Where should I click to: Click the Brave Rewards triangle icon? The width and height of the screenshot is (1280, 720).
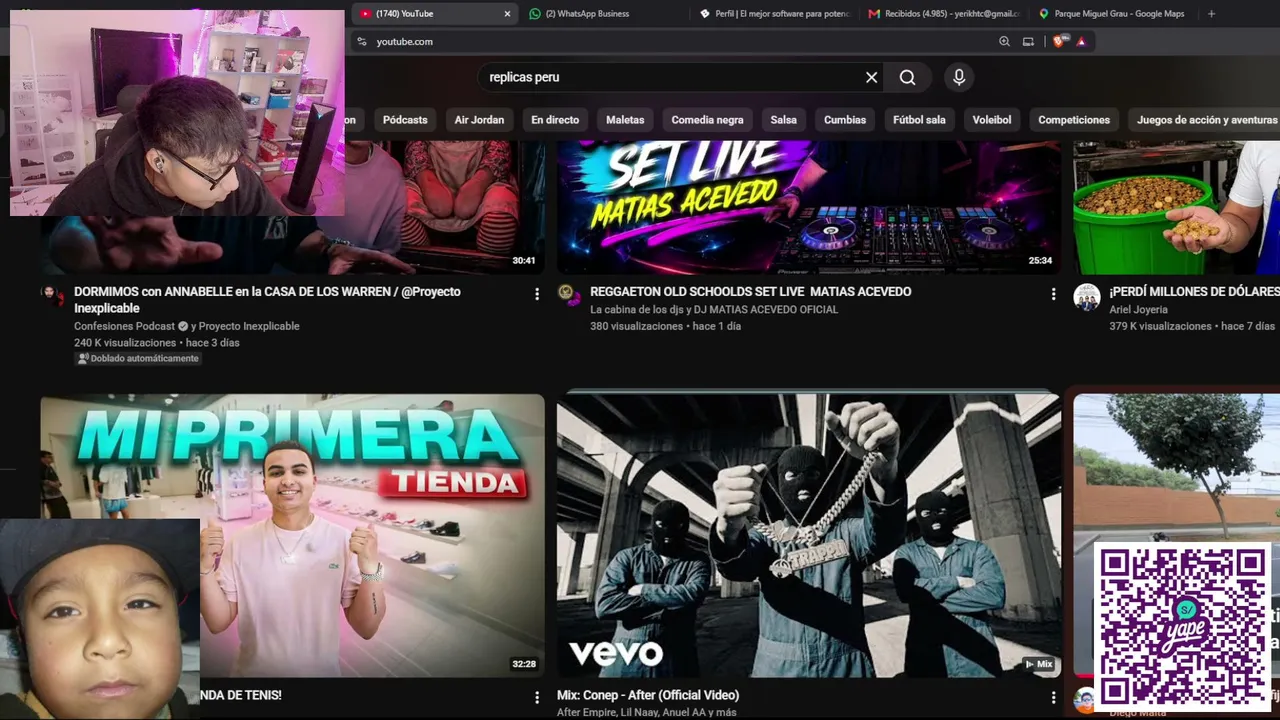point(1081,41)
